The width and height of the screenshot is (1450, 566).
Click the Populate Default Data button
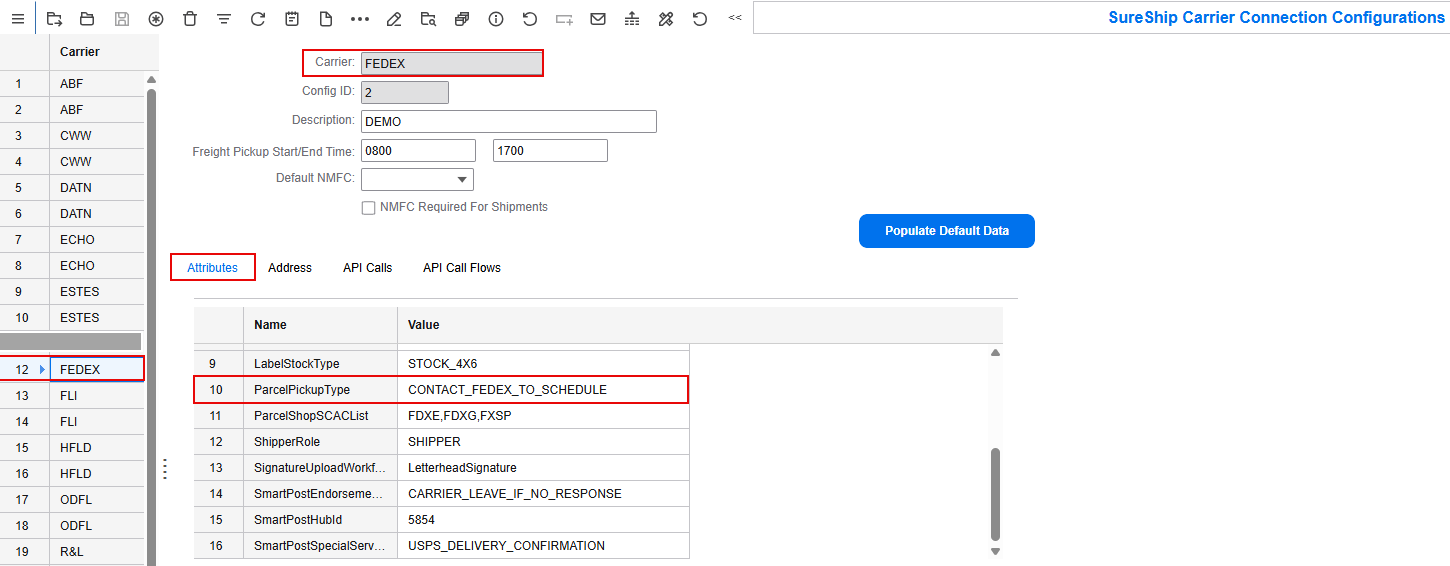pos(946,231)
